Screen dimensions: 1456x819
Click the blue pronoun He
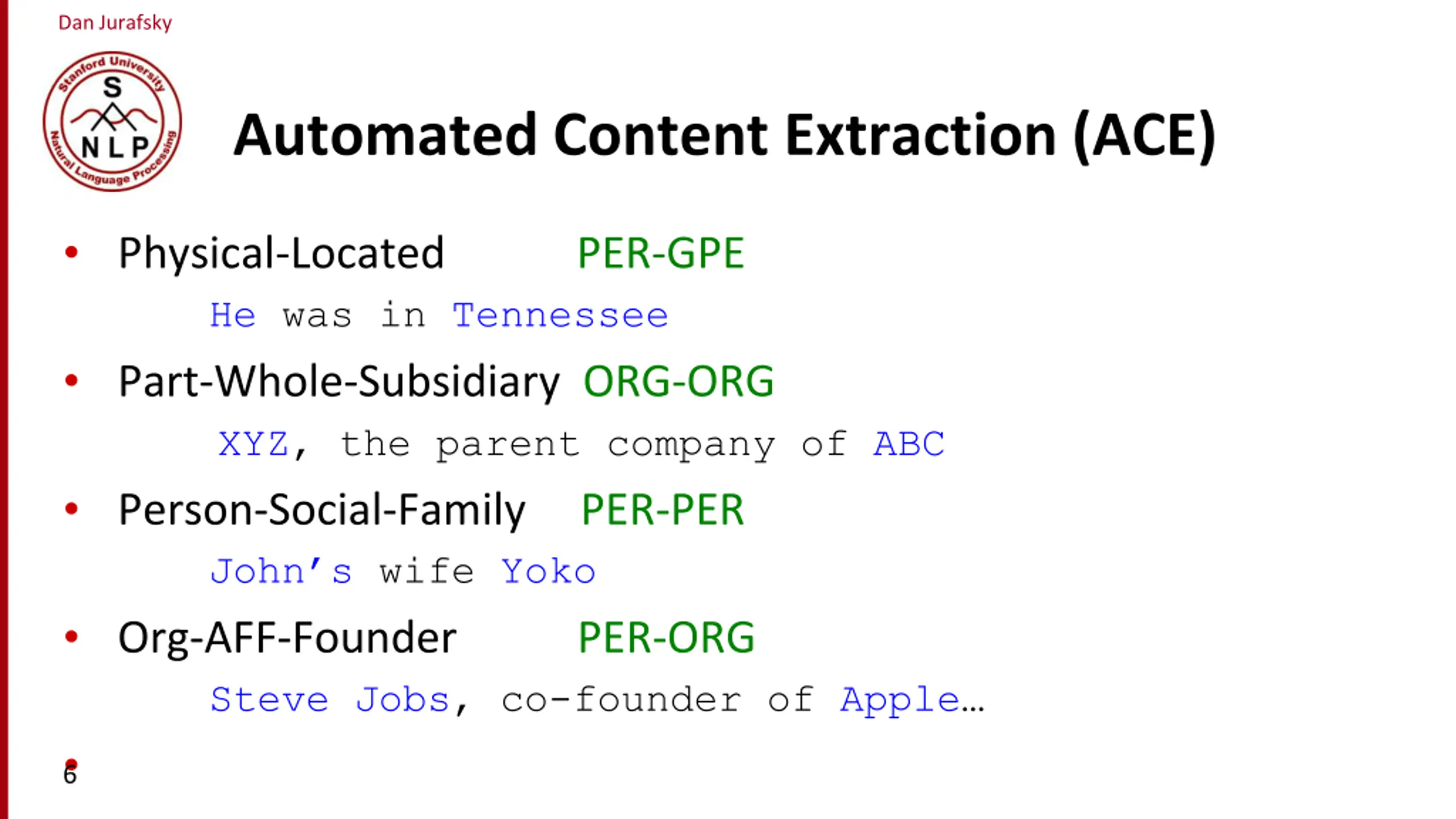click(x=233, y=315)
